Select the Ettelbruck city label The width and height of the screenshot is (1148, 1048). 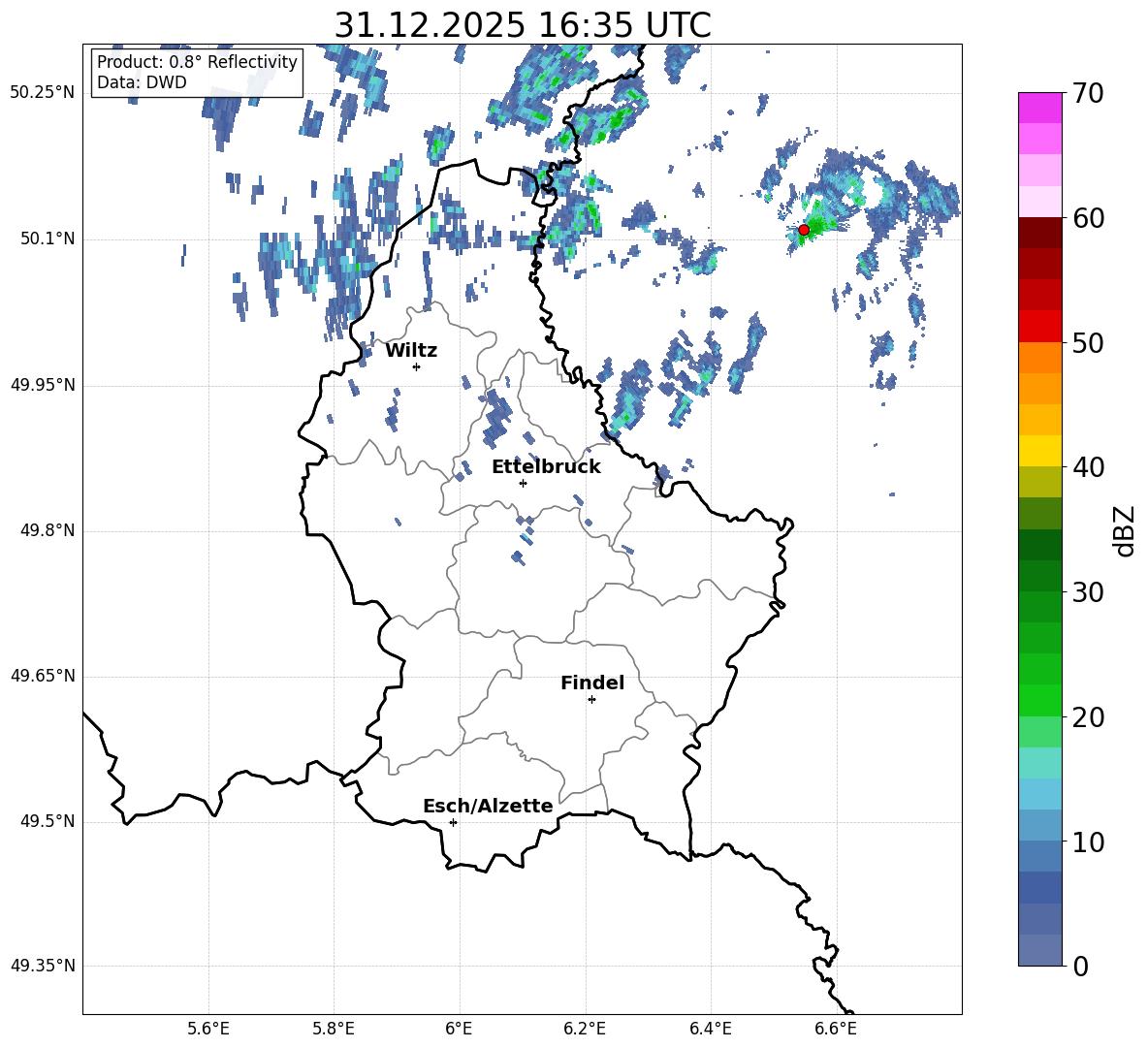coord(546,467)
